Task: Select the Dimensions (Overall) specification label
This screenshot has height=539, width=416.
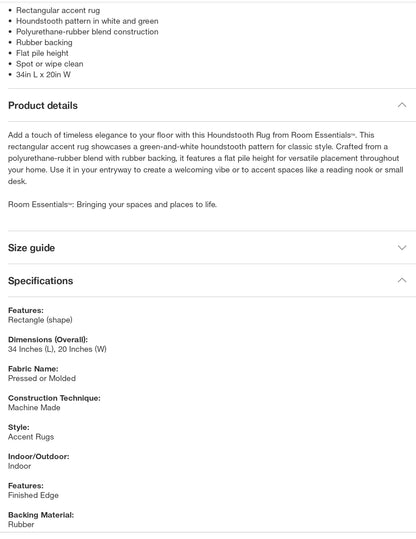Action: (x=48, y=340)
